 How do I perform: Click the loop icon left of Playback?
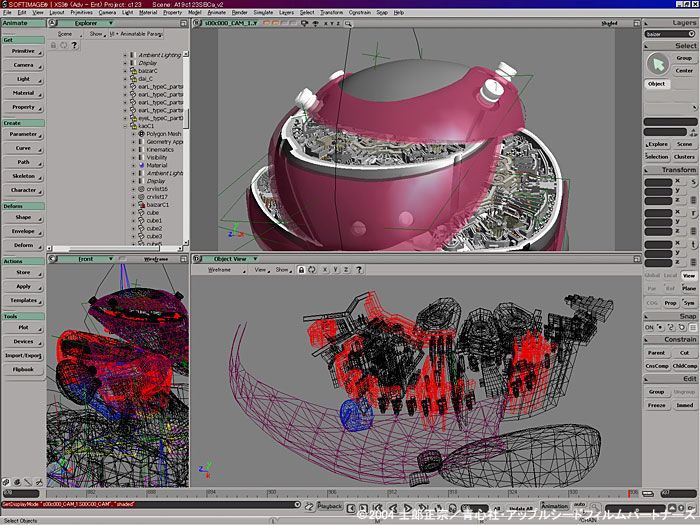click(309, 506)
